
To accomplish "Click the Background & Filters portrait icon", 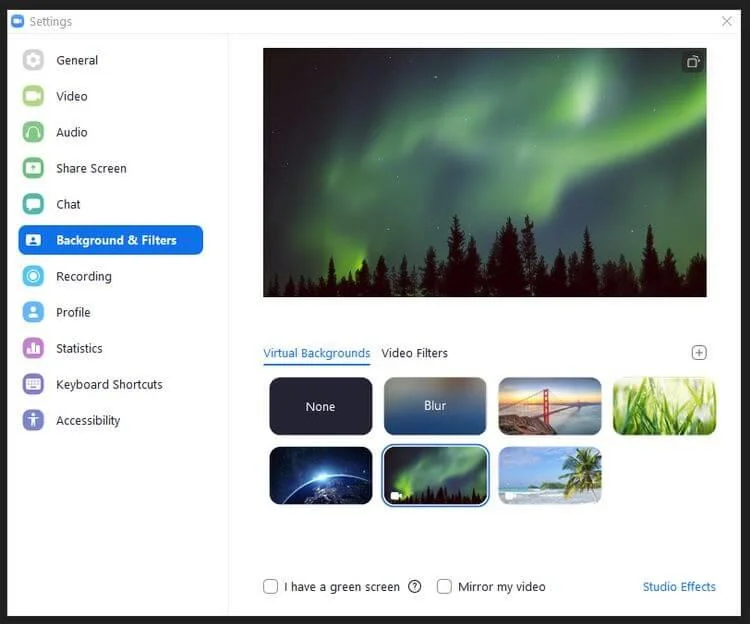I will point(33,240).
